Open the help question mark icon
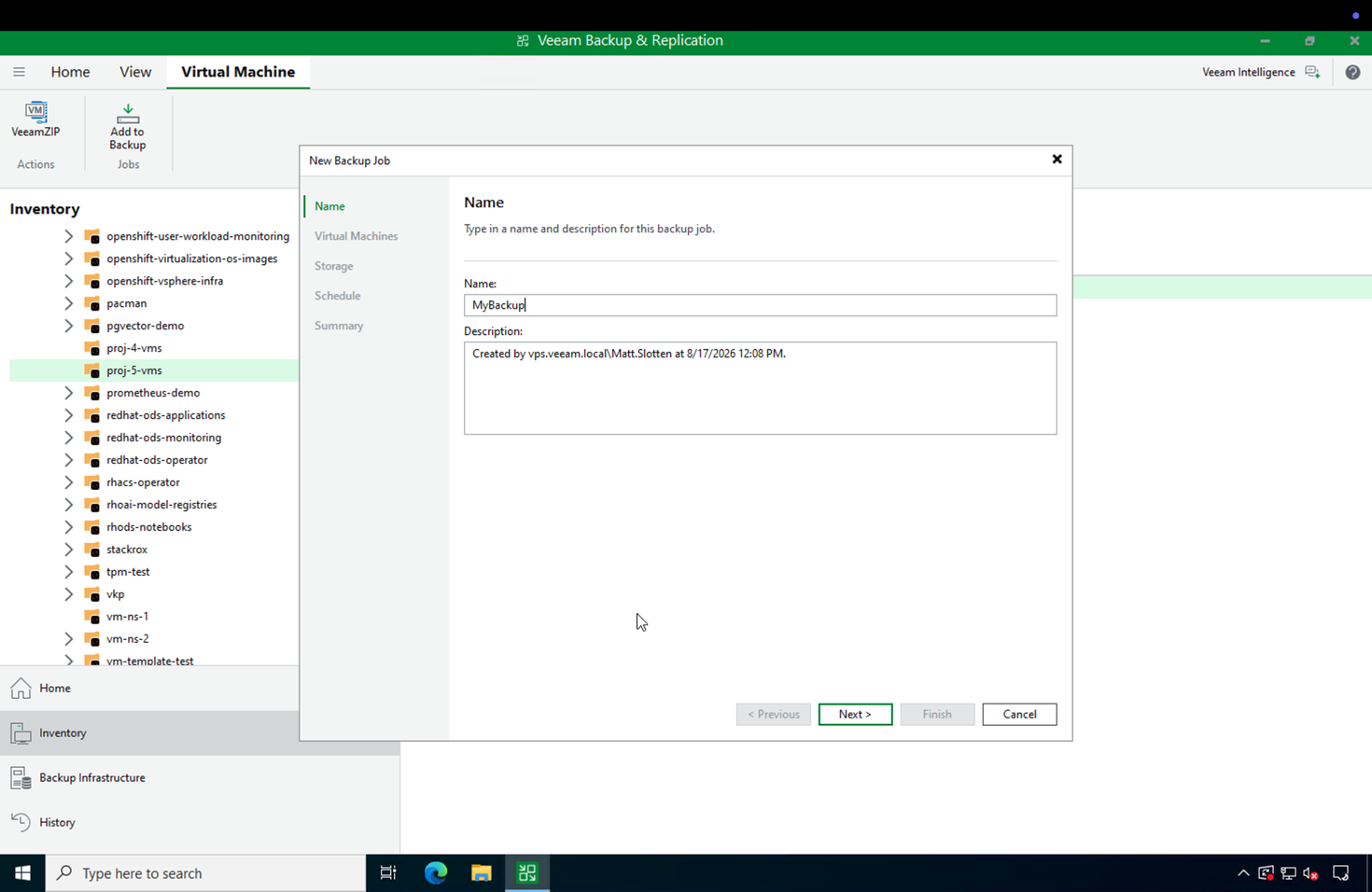The height and width of the screenshot is (892, 1372). [x=1352, y=72]
